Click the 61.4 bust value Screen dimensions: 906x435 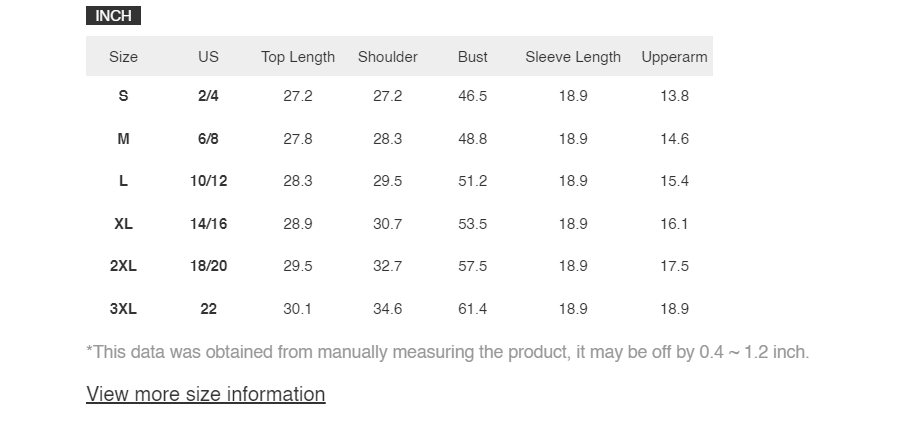coord(473,309)
